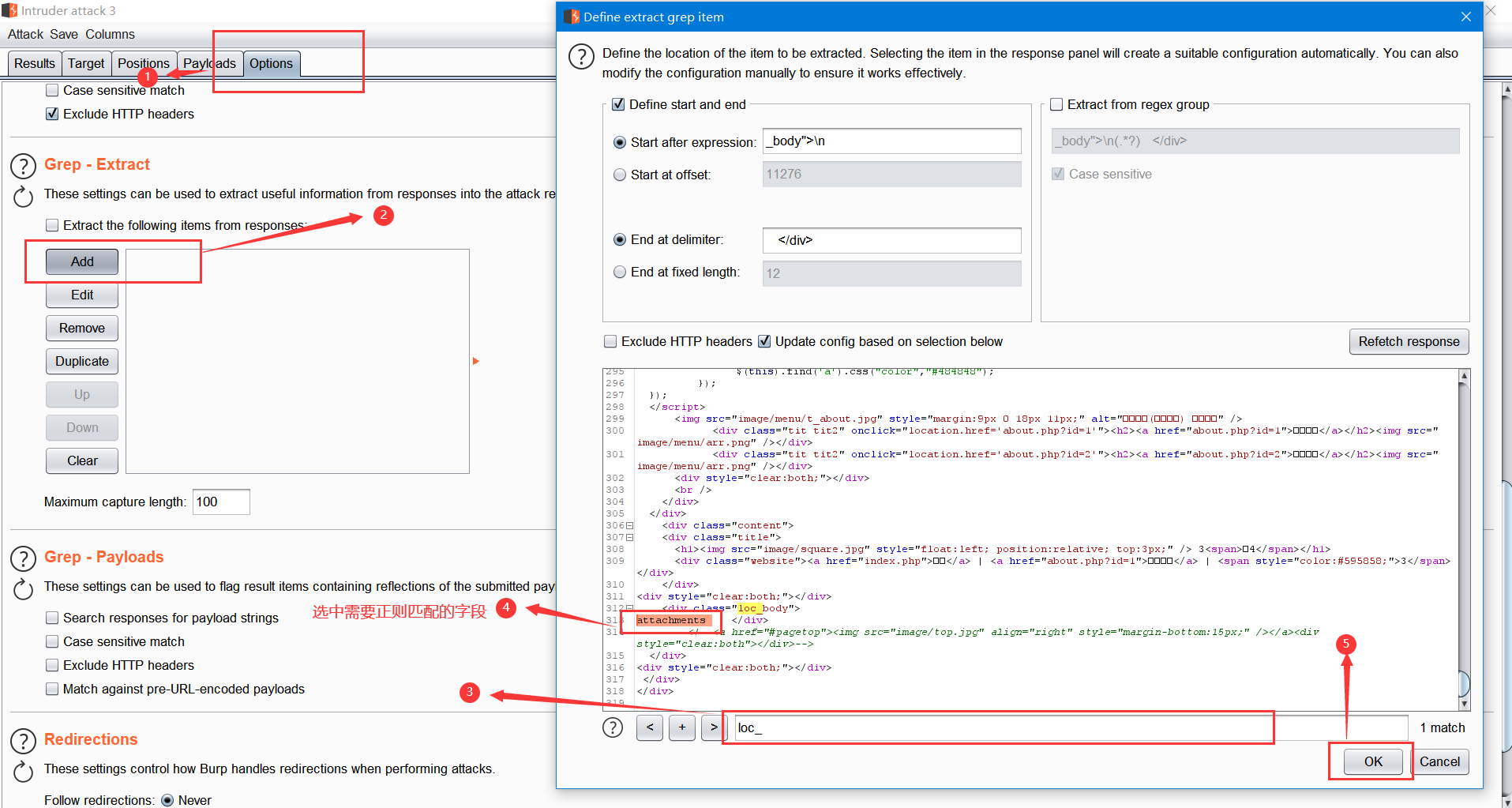Image resolution: width=1512 pixels, height=808 pixels.
Task: Click the Add button in Grep - Extract
Action: pyautogui.click(x=82, y=261)
